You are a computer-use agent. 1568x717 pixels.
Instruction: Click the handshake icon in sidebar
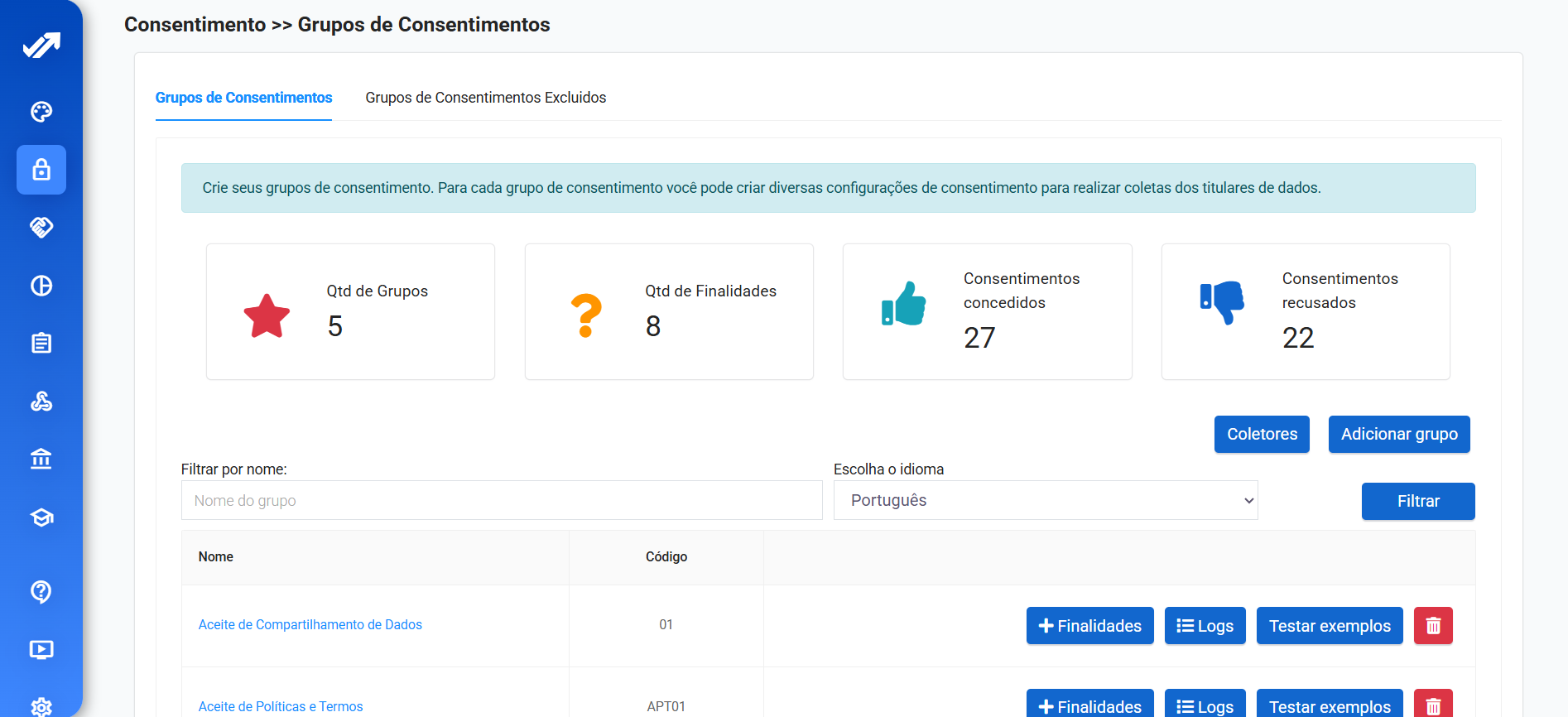pos(41,227)
